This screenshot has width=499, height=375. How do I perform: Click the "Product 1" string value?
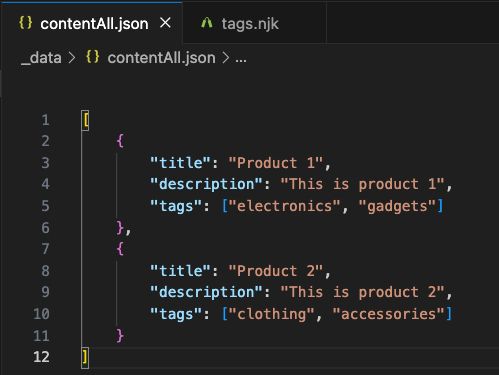click(x=276, y=163)
